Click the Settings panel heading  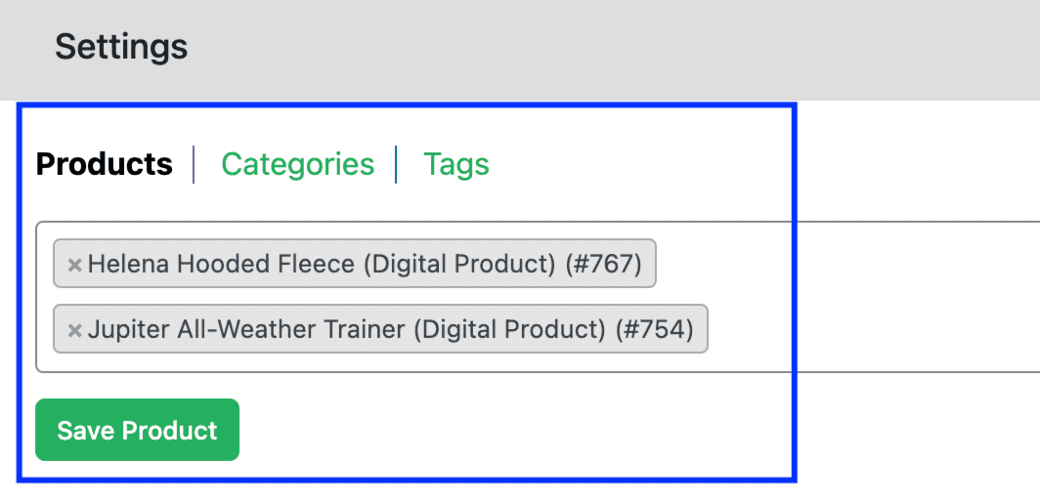pyautogui.click(x=121, y=47)
